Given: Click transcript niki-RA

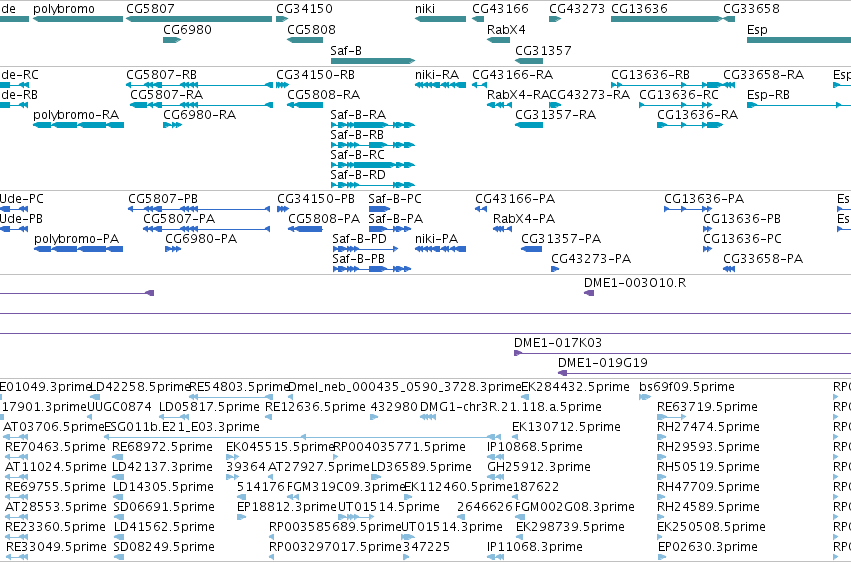Looking at the screenshot, I should [437, 74].
